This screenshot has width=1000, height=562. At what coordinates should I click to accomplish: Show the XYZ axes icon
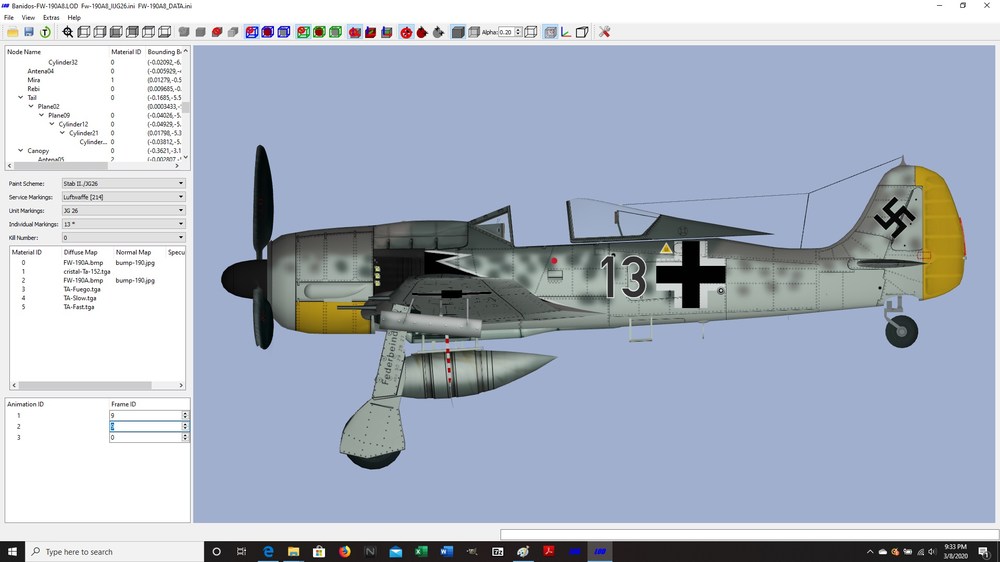pyautogui.click(x=566, y=32)
